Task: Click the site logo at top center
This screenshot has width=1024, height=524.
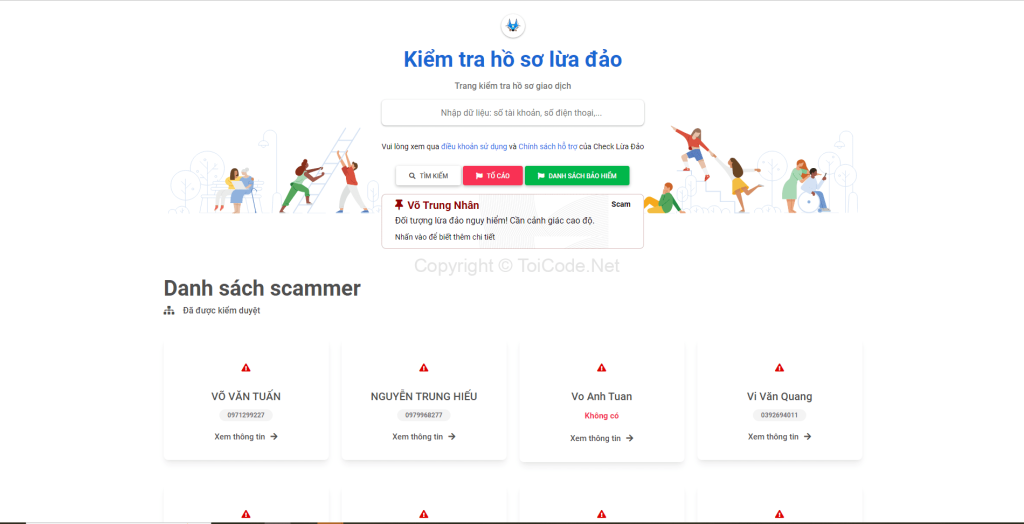Action: pyautogui.click(x=513, y=26)
